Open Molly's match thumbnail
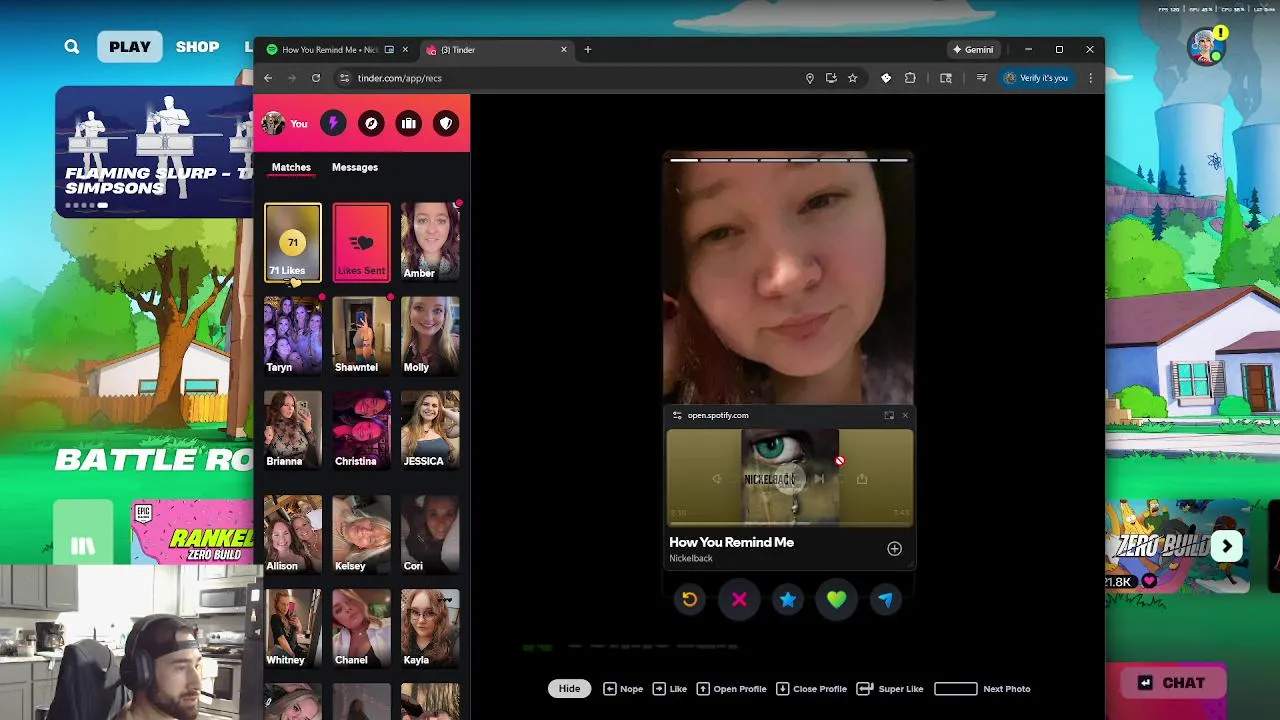The image size is (1280, 720). tap(430, 336)
